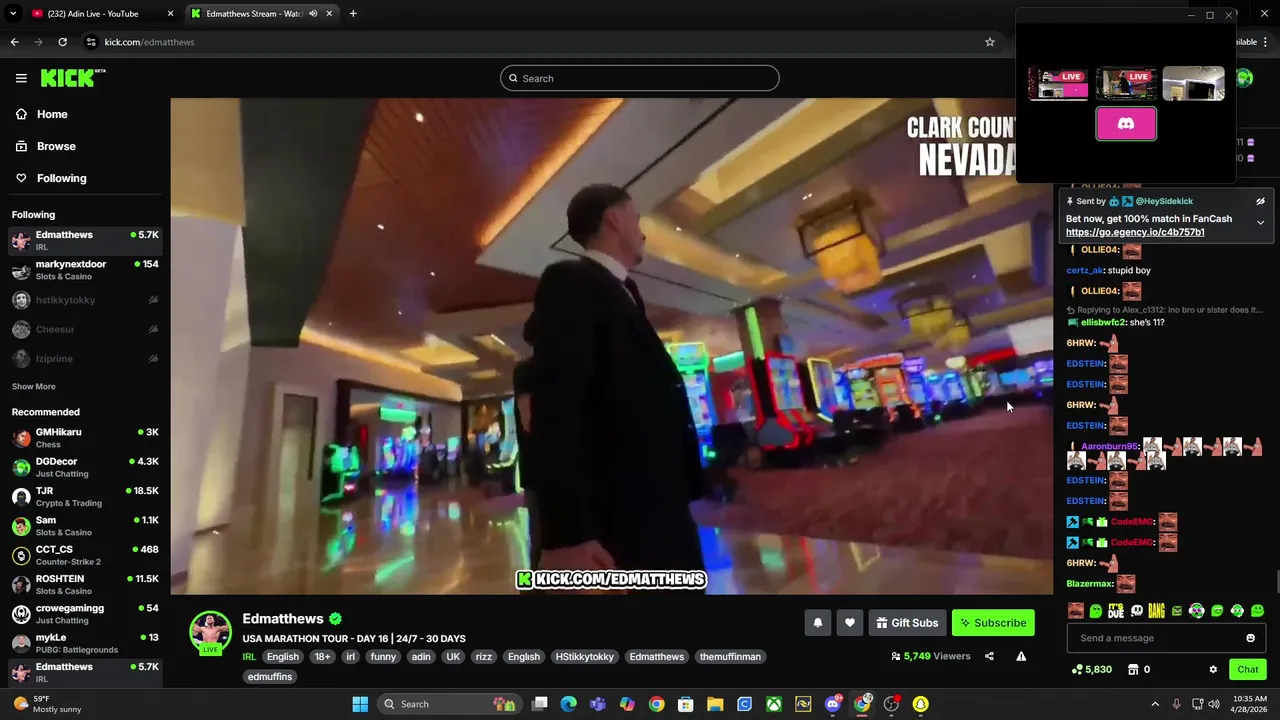Image resolution: width=1280 pixels, height=720 pixels.
Task: Open Snapchat in taskbar
Action: tap(920, 704)
